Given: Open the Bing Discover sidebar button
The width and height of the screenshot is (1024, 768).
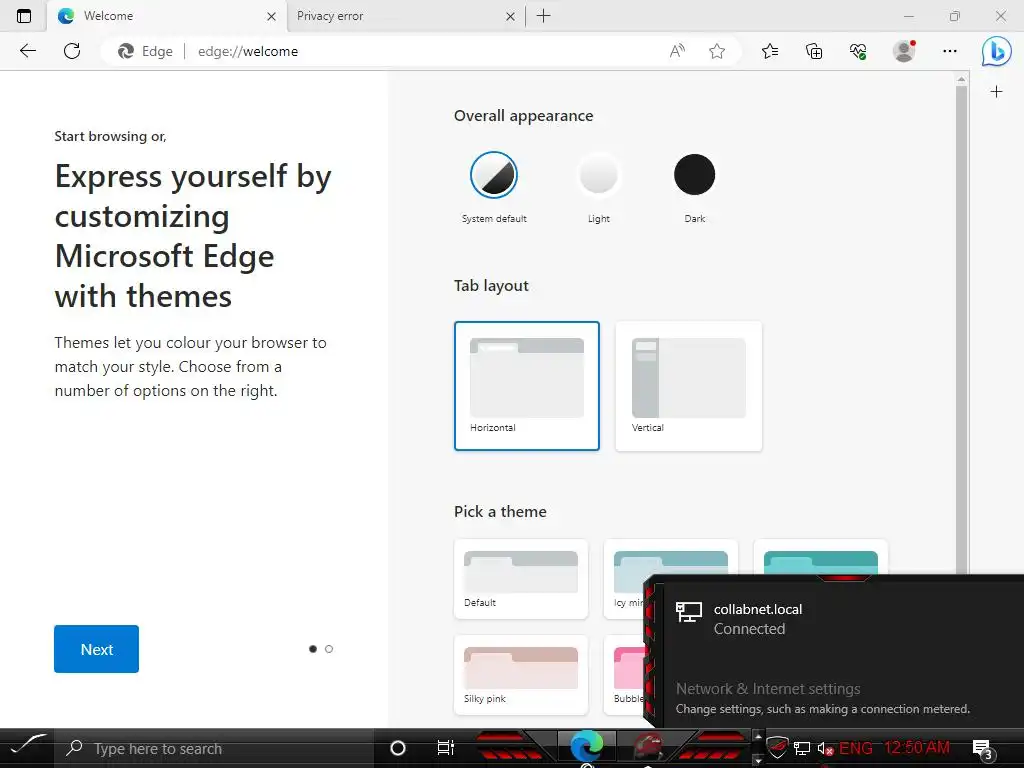Looking at the screenshot, I should [x=997, y=51].
